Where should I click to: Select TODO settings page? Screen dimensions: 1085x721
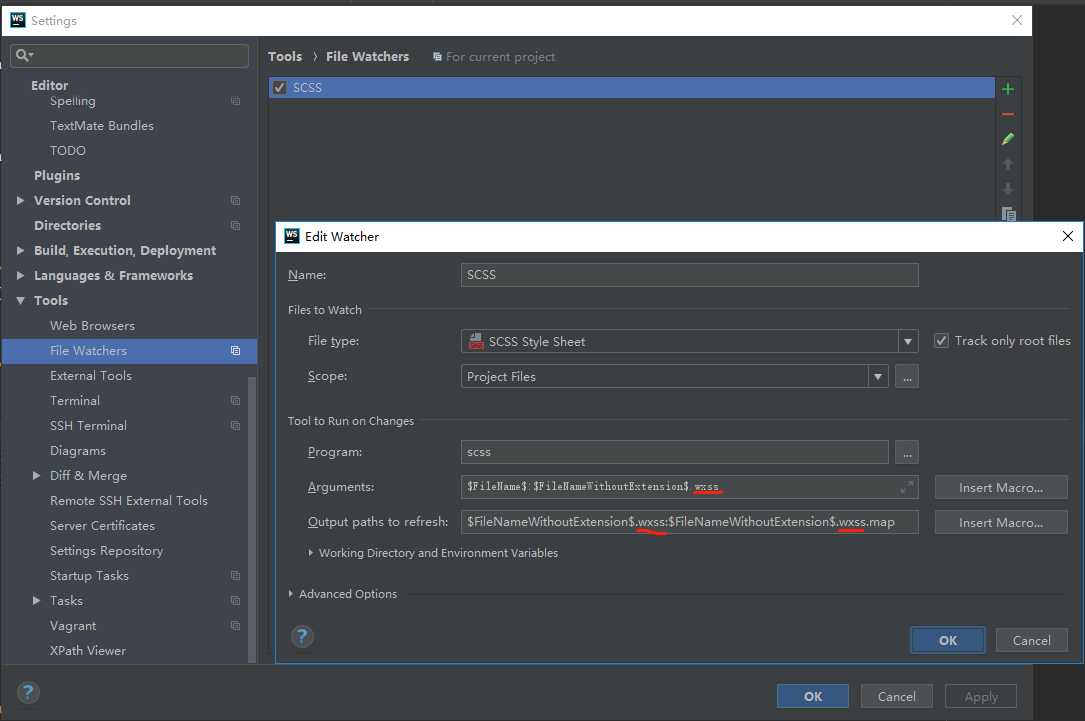pos(68,151)
